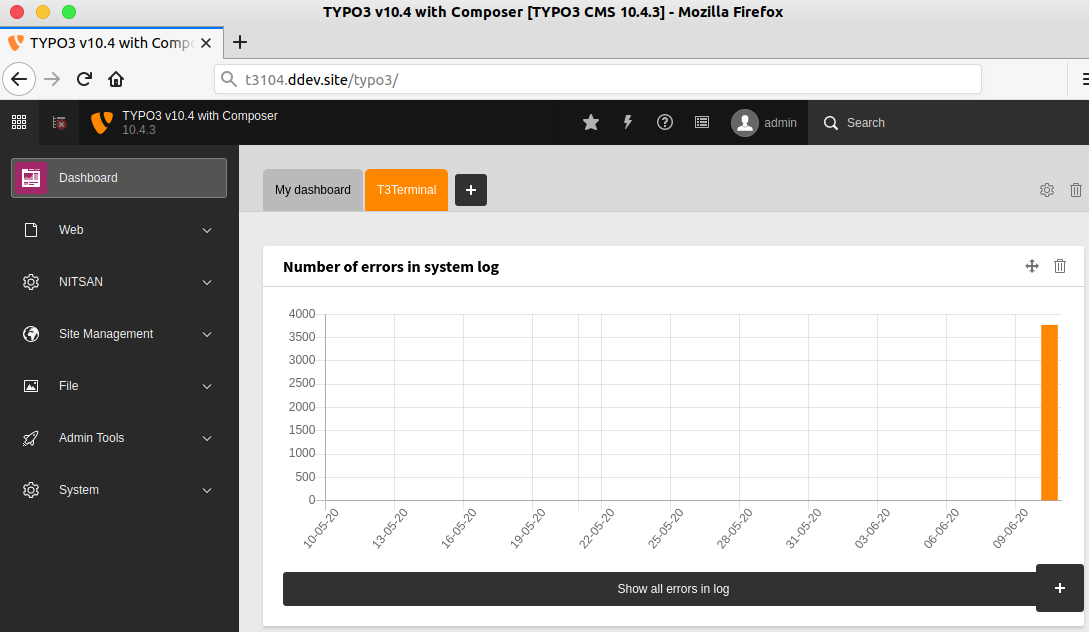Expand the Site Management section
This screenshot has width=1089, height=632.
(118, 333)
